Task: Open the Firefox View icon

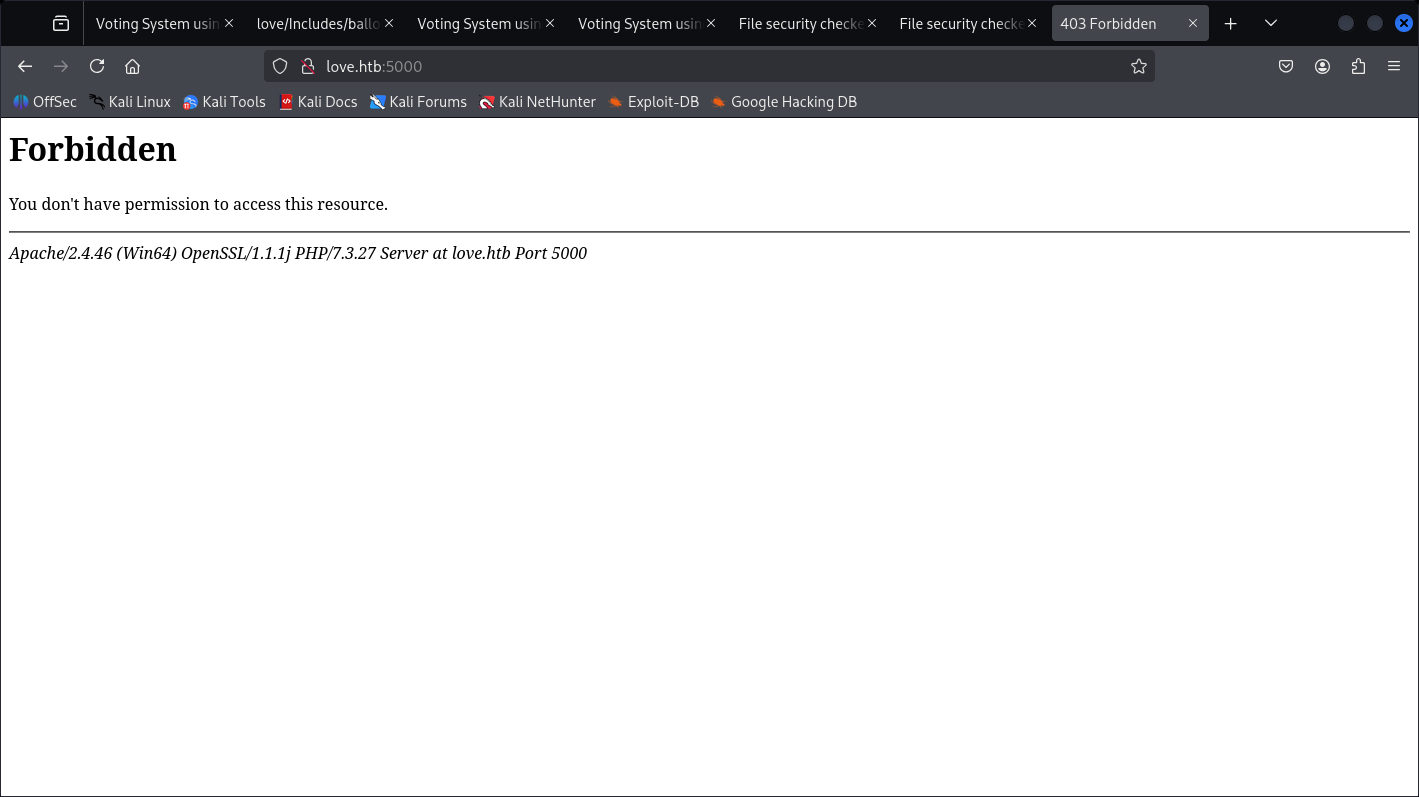Action: tap(61, 23)
